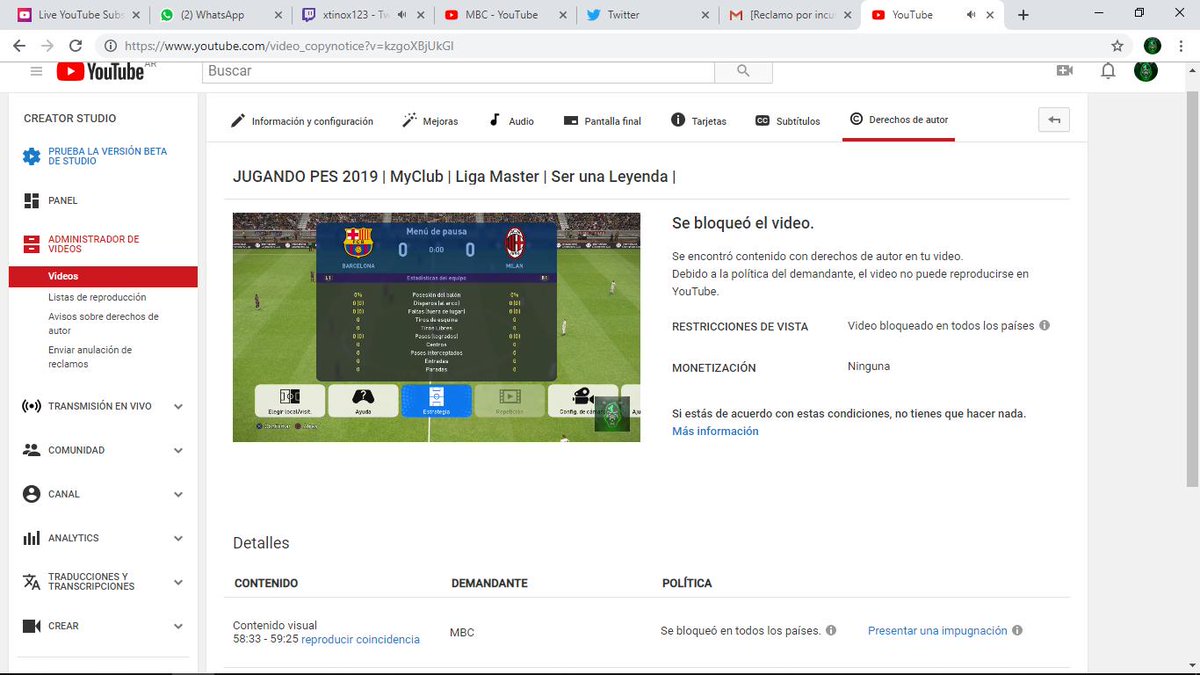Expand the Canal section chevron
The width and height of the screenshot is (1200, 675).
(x=178, y=494)
